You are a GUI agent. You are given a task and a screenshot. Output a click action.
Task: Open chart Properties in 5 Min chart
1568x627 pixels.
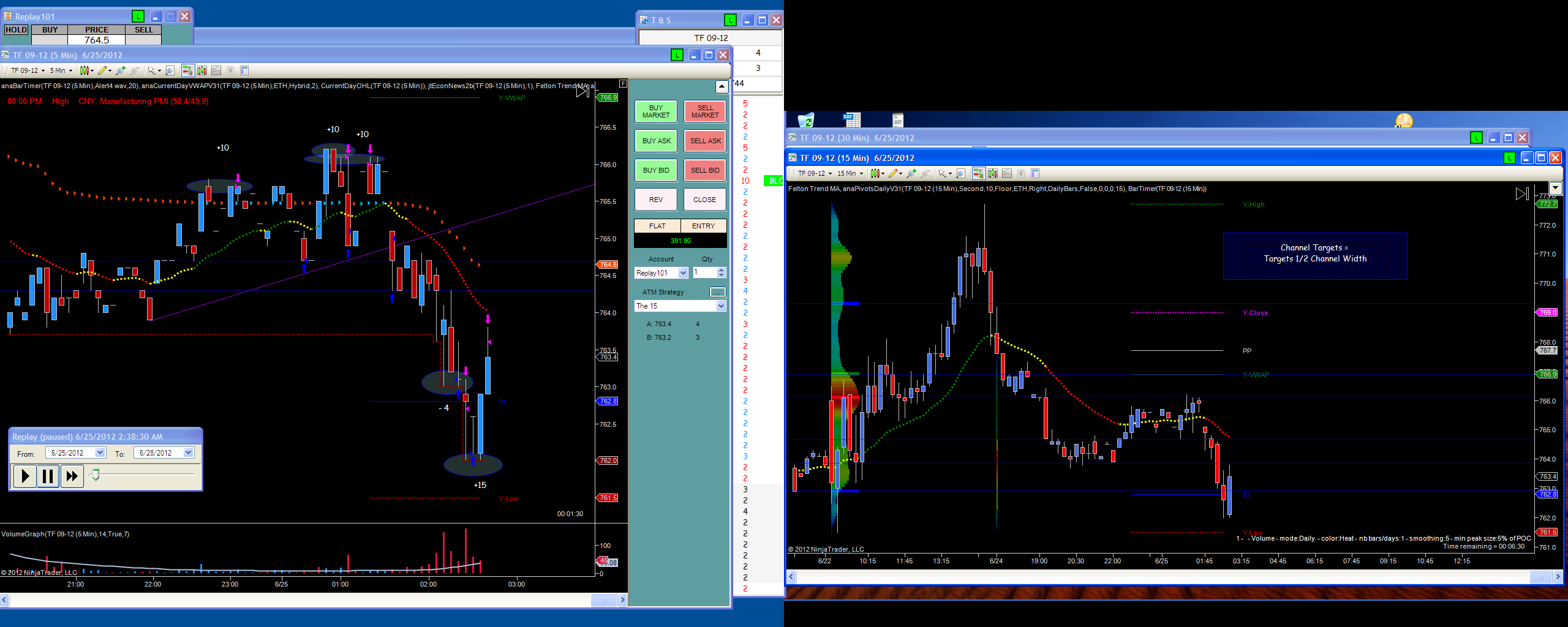(244, 70)
